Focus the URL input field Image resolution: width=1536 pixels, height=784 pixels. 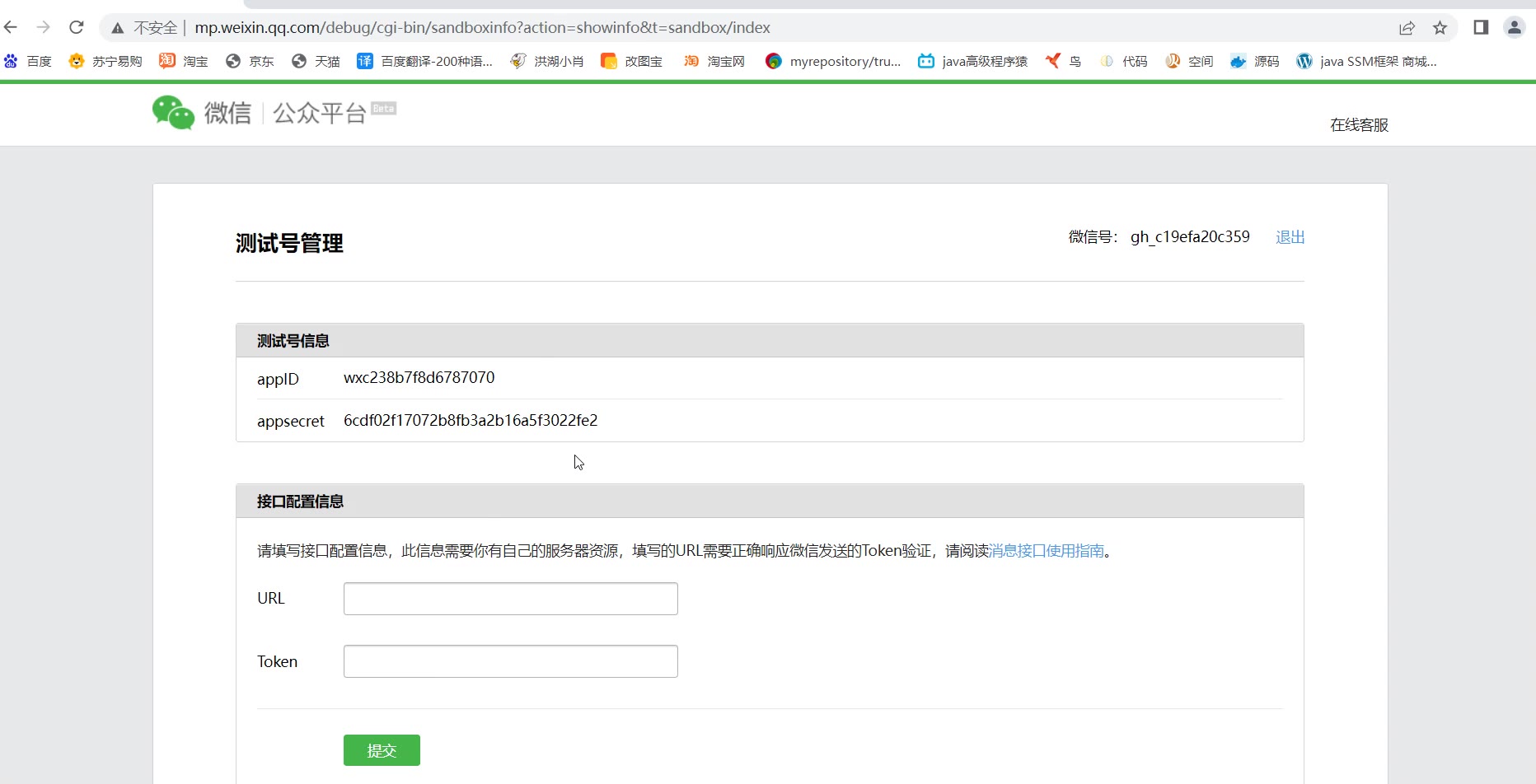click(x=511, y=599)
